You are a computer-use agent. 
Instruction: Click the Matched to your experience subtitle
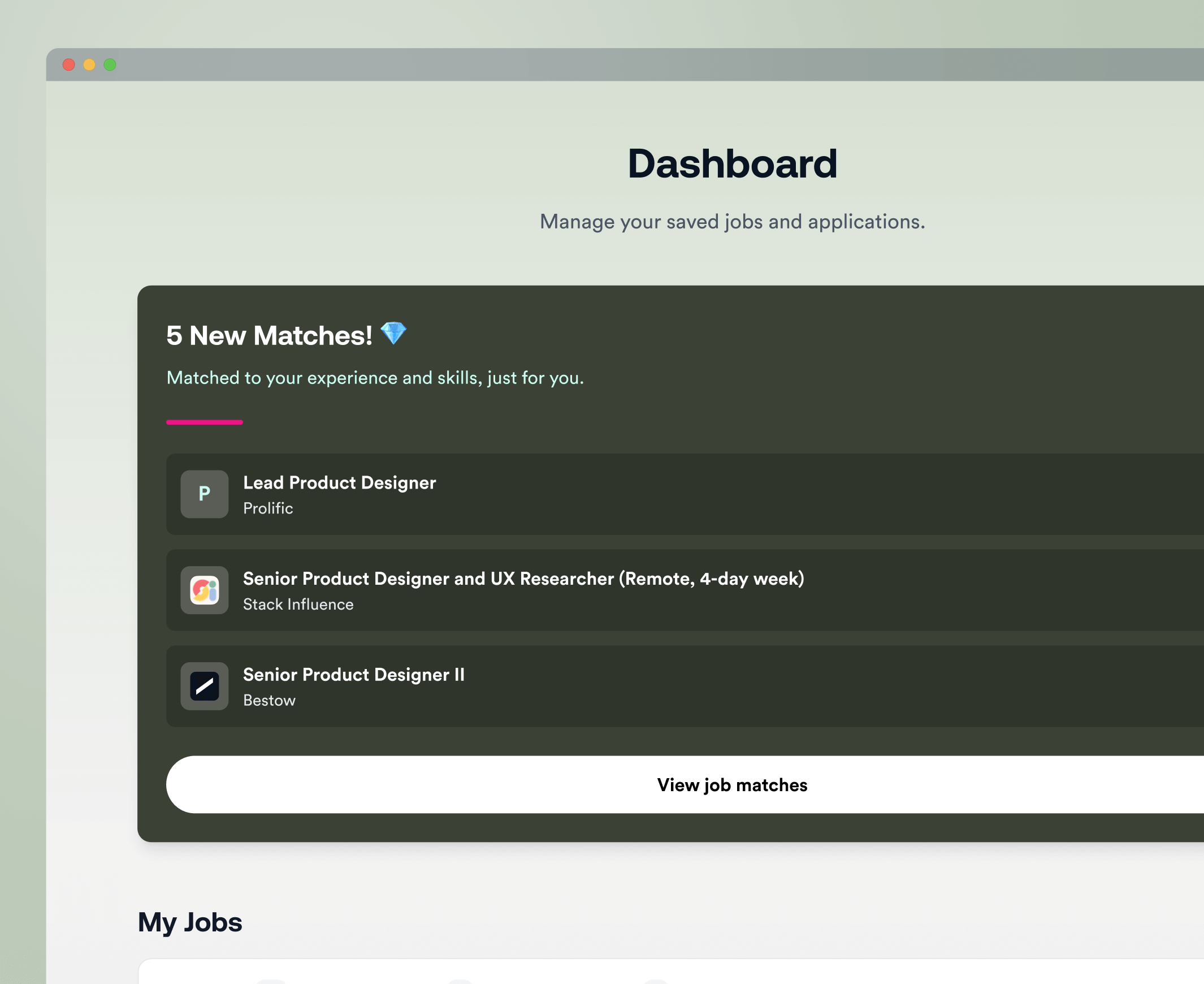pyautogui.click(x=374, y=378)
